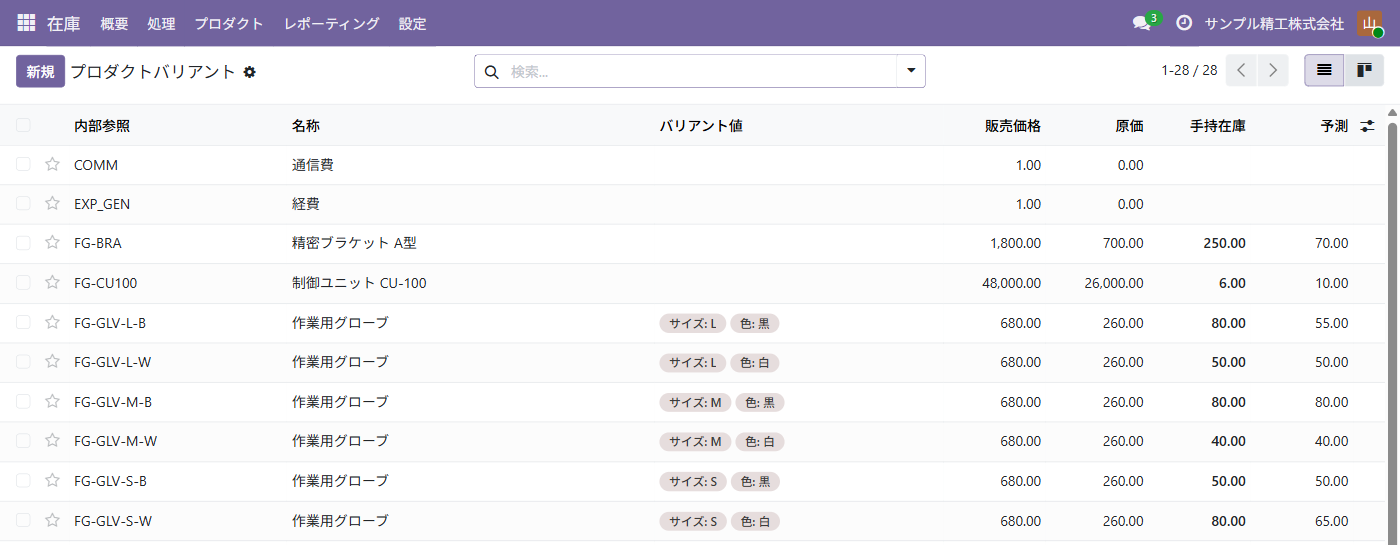Viewport: 1400px width, 545px height.
Task: Star the FG-BRA row as favorite
Action: (52, 243)
